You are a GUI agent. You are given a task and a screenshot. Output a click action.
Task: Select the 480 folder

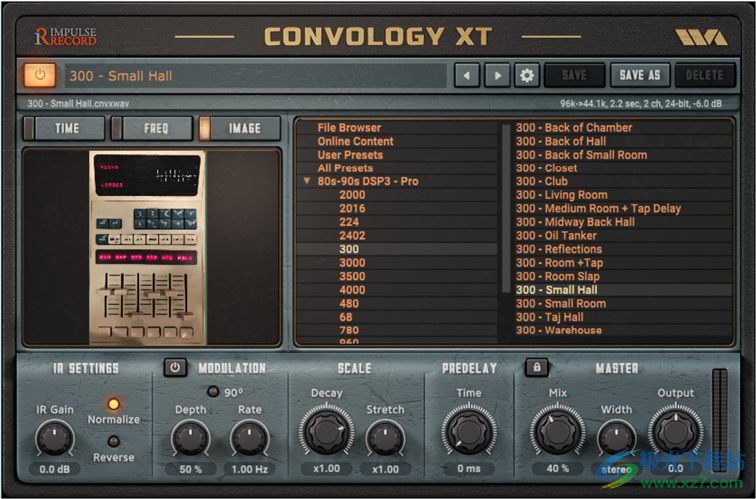[x=349, y=303]
